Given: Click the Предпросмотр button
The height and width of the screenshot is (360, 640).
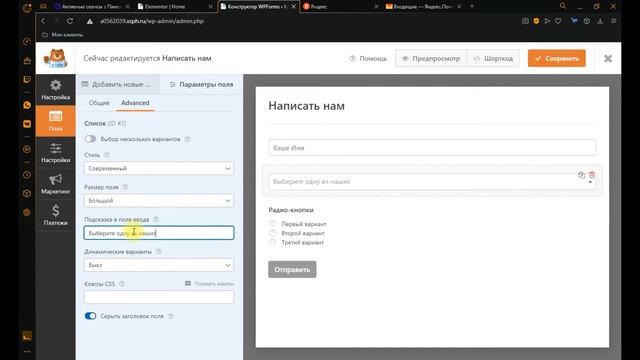Looking at the screenshot, I should (431, 58).
